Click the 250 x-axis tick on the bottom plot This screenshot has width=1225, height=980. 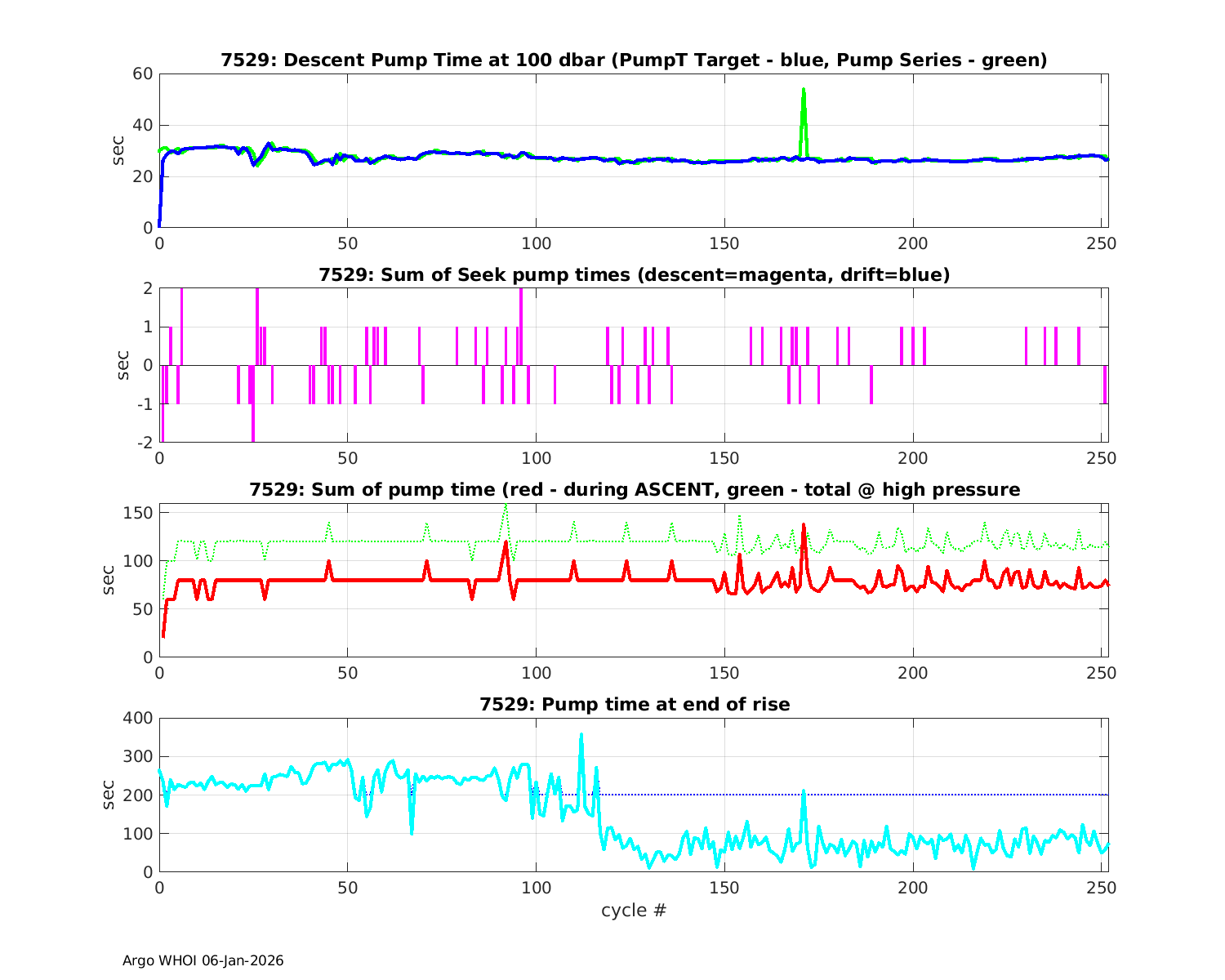pyautogui.click(x=1100, y=888)
